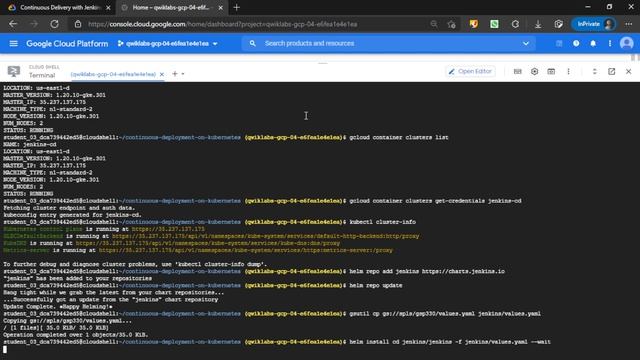Click the 'helm repo update' command text
The image size is (640, 360).
(376, 286)
